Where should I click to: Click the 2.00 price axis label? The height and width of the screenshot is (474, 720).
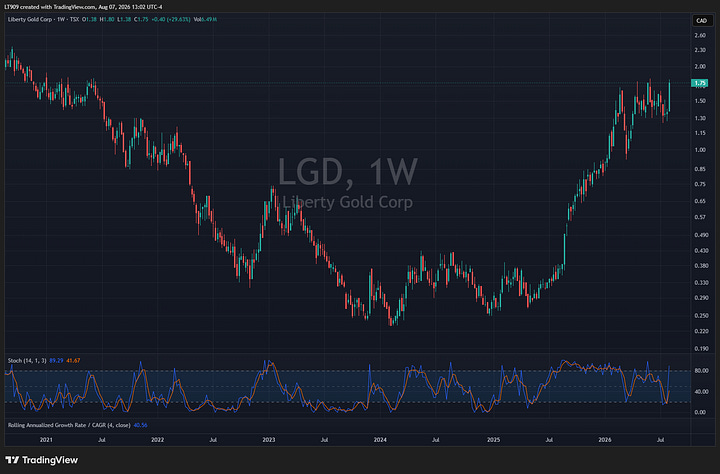pos(700,67)
